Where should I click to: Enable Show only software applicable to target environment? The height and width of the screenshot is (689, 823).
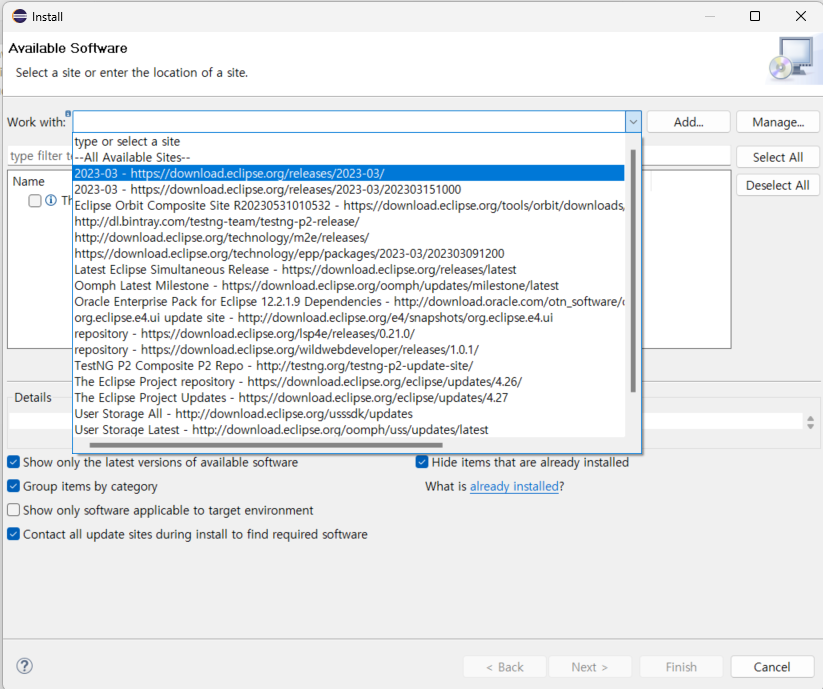click(x=14, y=510)
